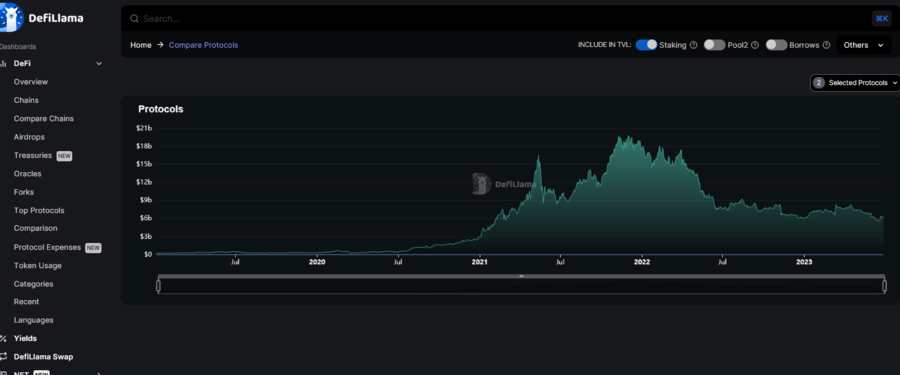Collapse the DeFi sidebar section
The height and width of the screenshot is (375, 900).
99,63
